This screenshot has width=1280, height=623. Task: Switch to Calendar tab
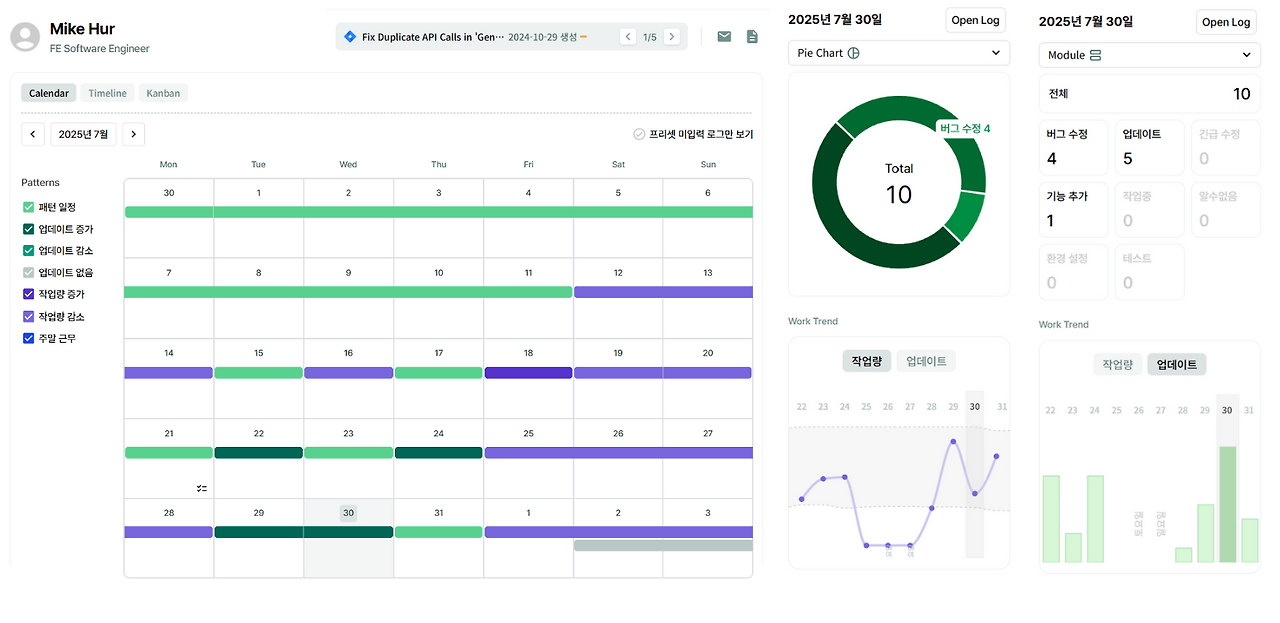[x=48, y=93]
